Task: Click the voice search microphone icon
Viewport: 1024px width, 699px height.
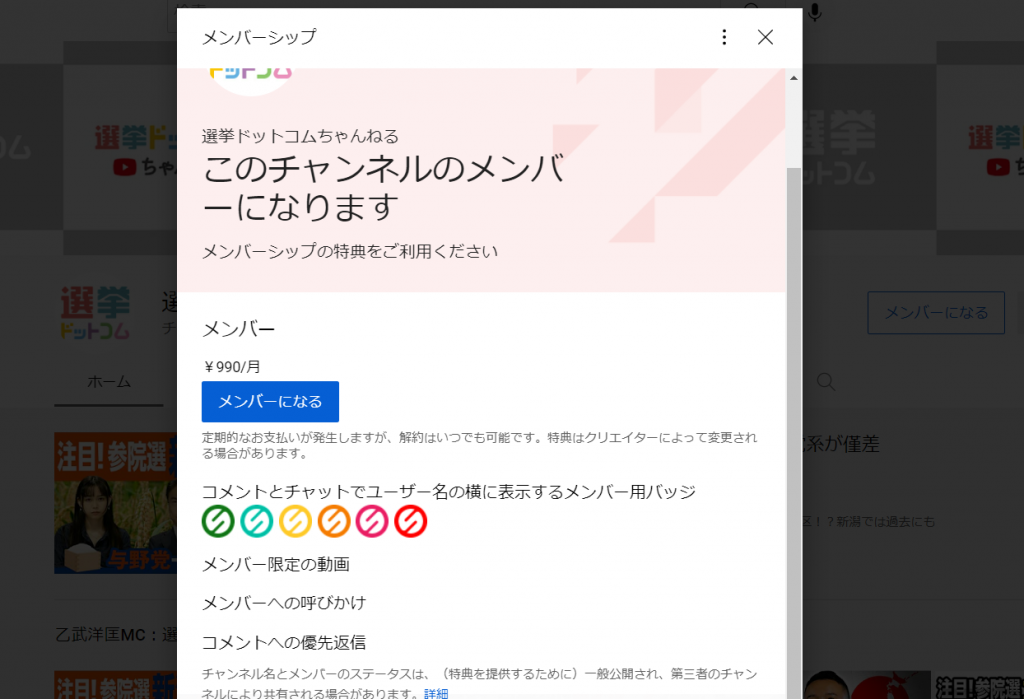Action: (815, 12)
